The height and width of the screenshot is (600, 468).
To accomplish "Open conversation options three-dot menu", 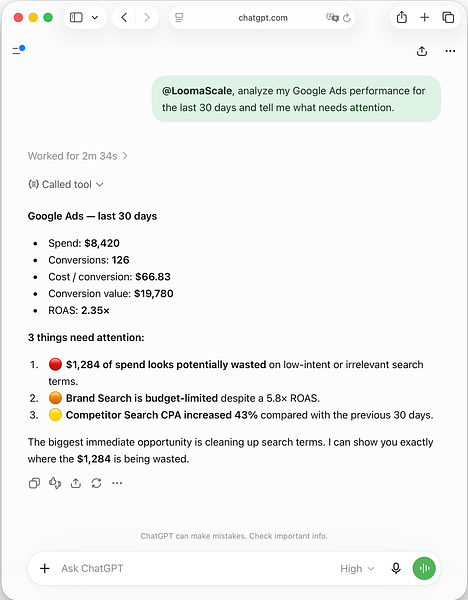I will 450,51.
